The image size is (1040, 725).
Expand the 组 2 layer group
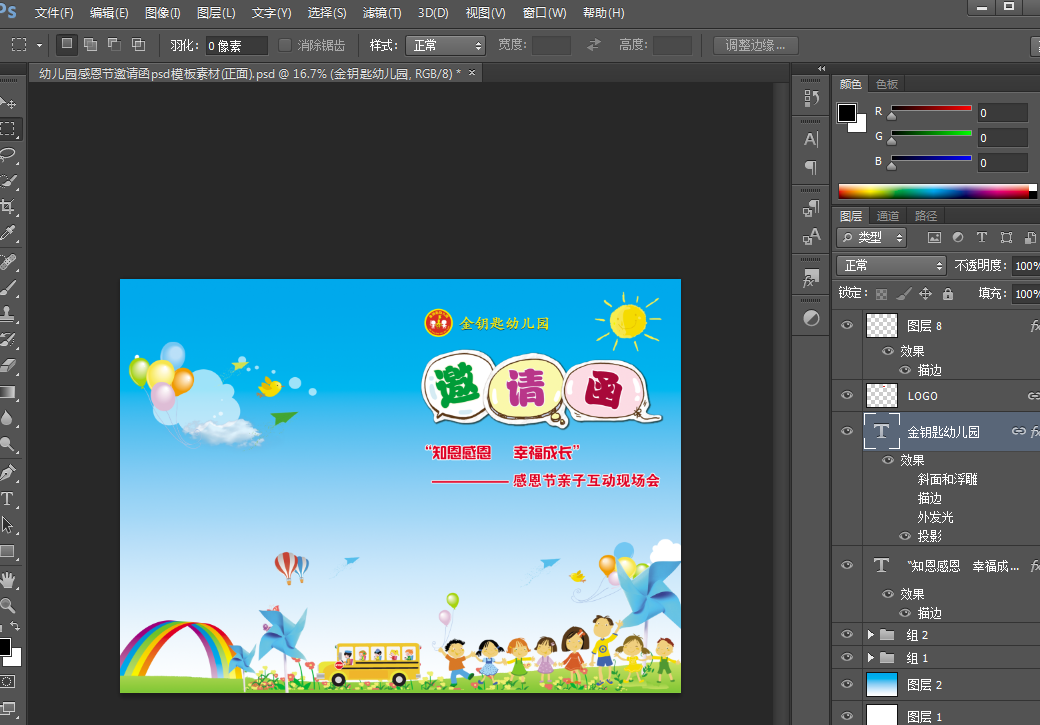click(871, 635)
